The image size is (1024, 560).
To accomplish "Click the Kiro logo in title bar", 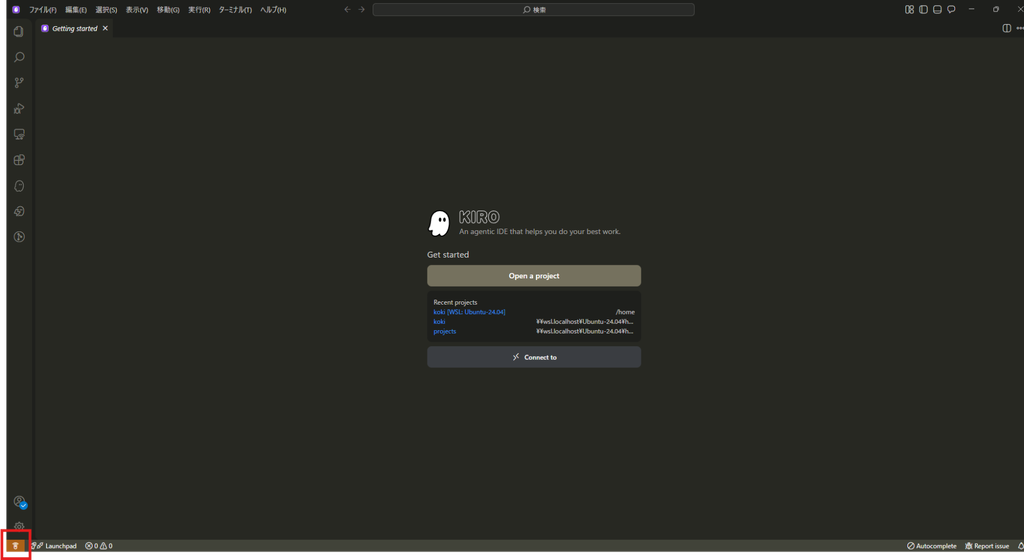I will tap(16, 10).
